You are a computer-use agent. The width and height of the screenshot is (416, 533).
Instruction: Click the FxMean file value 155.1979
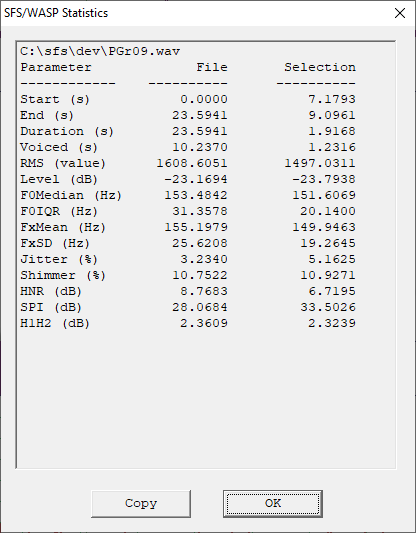click(x=196, y=227)
